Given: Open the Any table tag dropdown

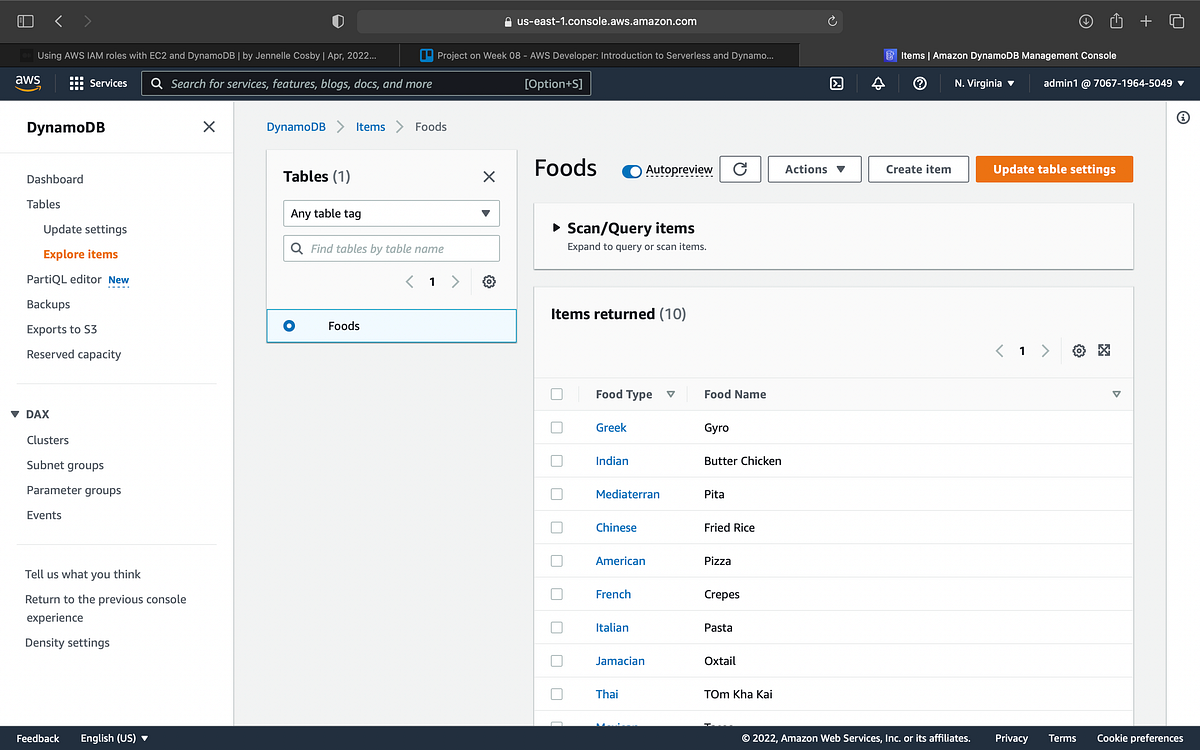Looking at the screenshot, I should [391, 213].
